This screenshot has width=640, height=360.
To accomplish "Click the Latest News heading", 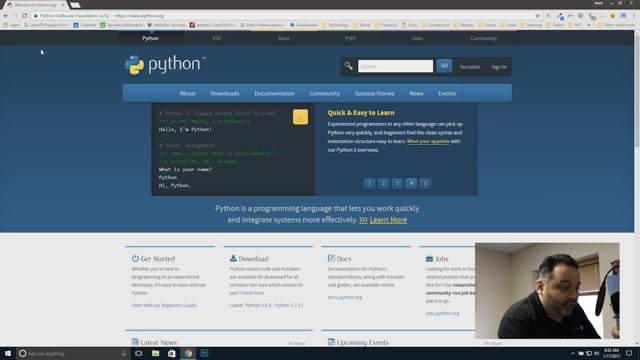I will [x=158, y=342].
